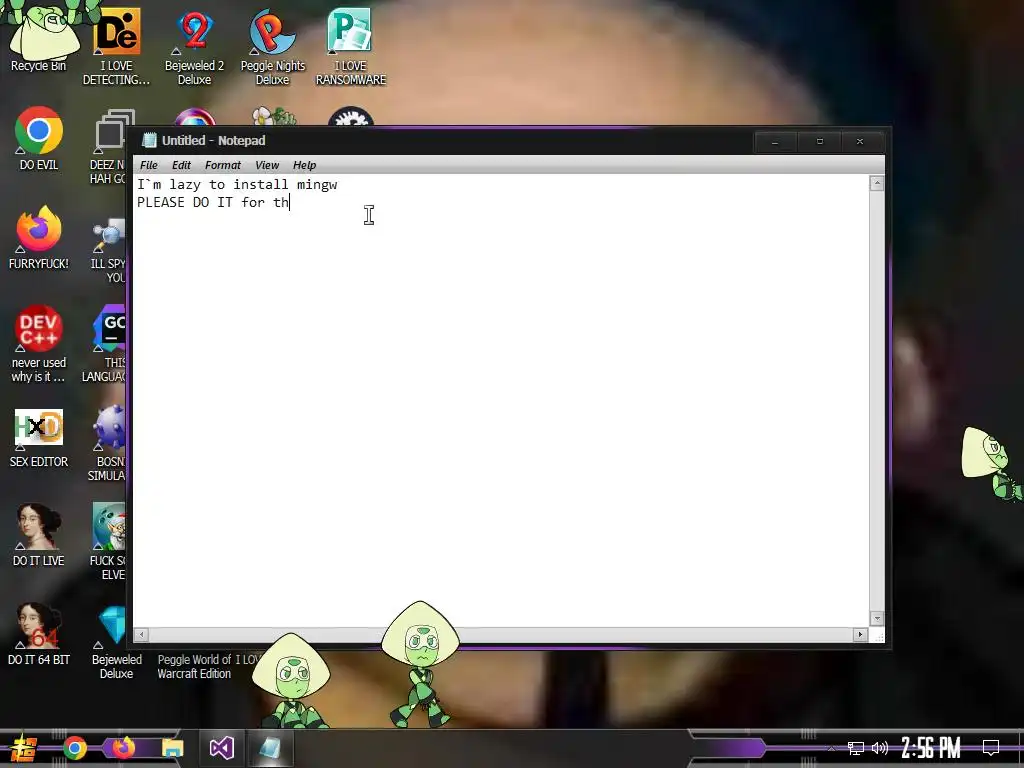Open the Chrome icon labeled DO EVIL
This screenshot has width=1024, height=768.
coord(39,138)
